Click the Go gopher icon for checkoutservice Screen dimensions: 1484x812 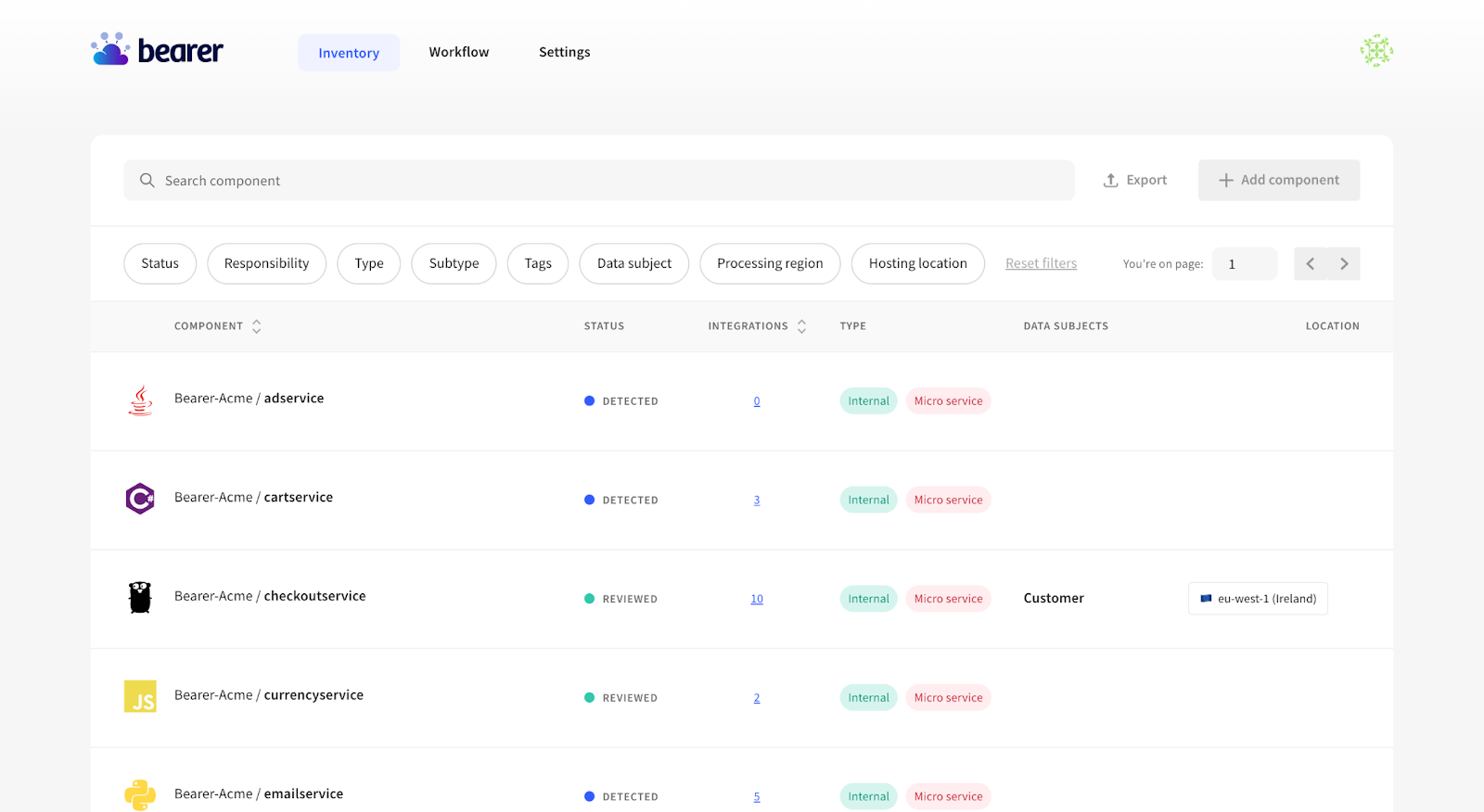(x=140, y=598)
